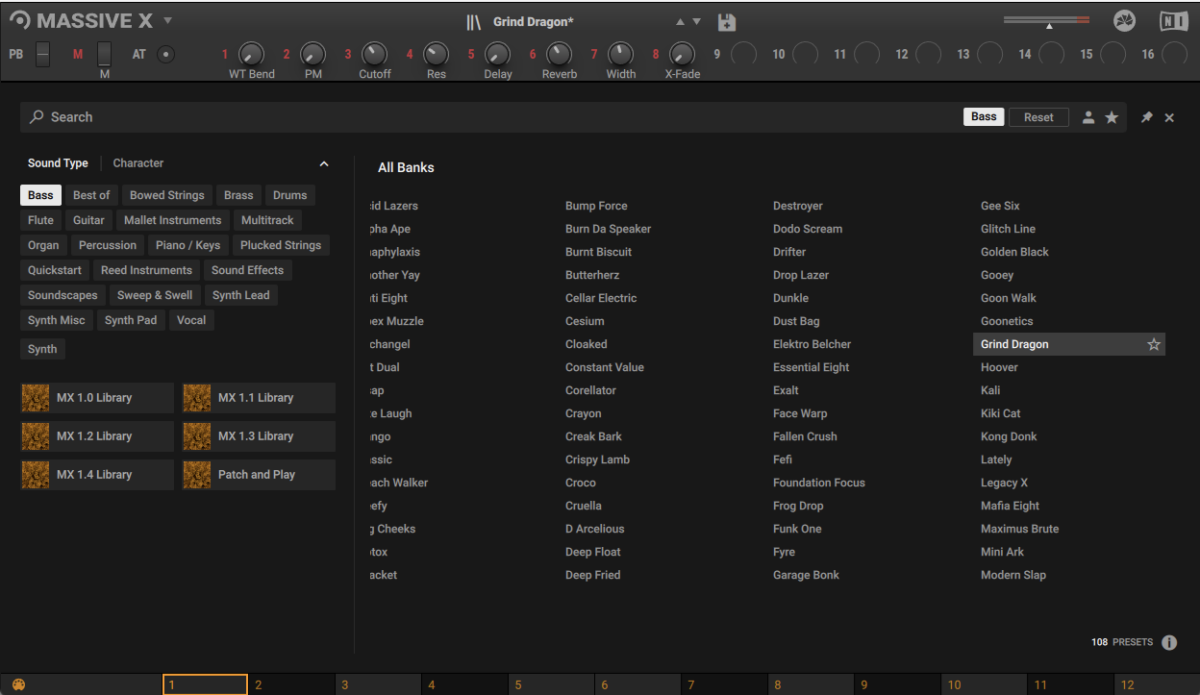
Task: Select the MX 1.3 Library bank
Action: point(259,436)
